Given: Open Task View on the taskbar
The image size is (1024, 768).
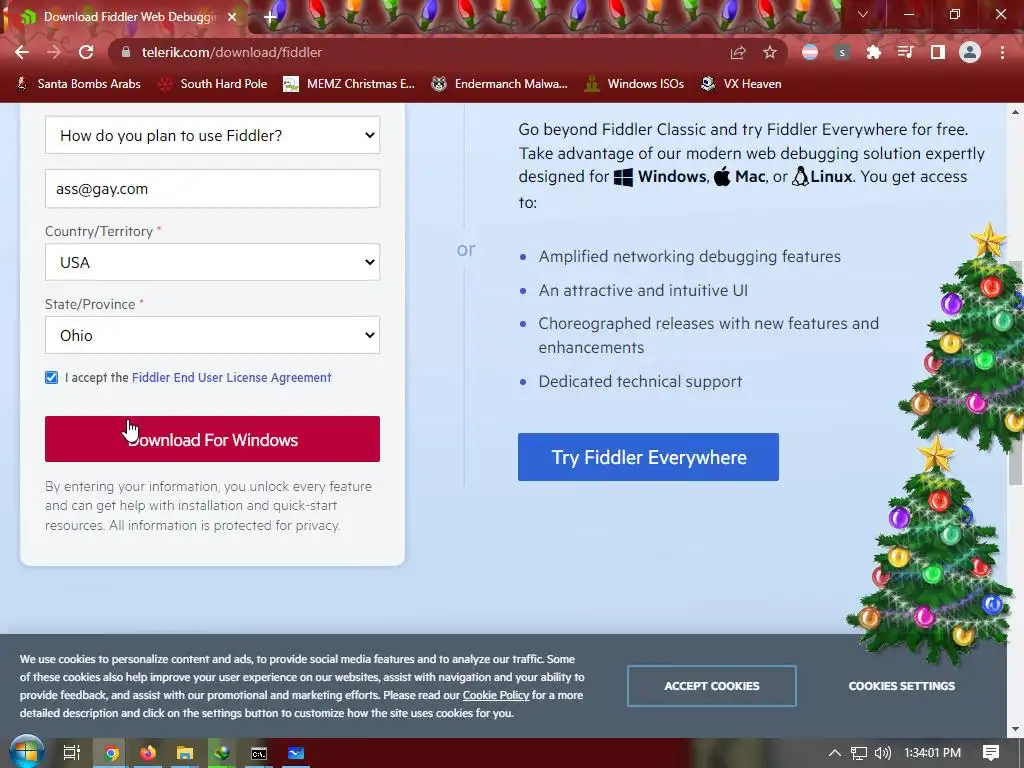Looking at the screenshot, I should [x=71, y=753].
